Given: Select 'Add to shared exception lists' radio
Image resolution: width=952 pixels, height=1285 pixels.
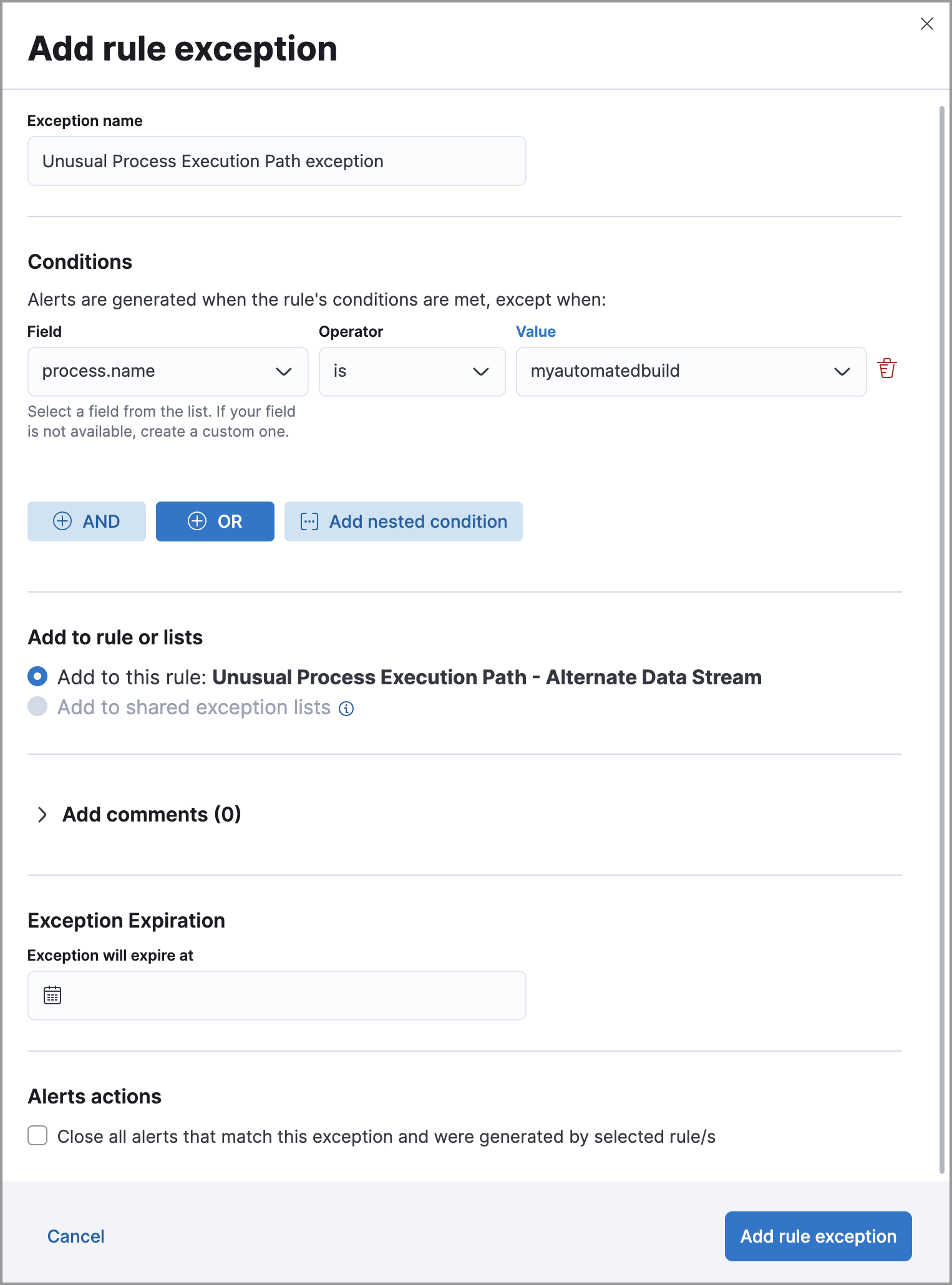Looking at the screenshot, I should tap(37, 707).
